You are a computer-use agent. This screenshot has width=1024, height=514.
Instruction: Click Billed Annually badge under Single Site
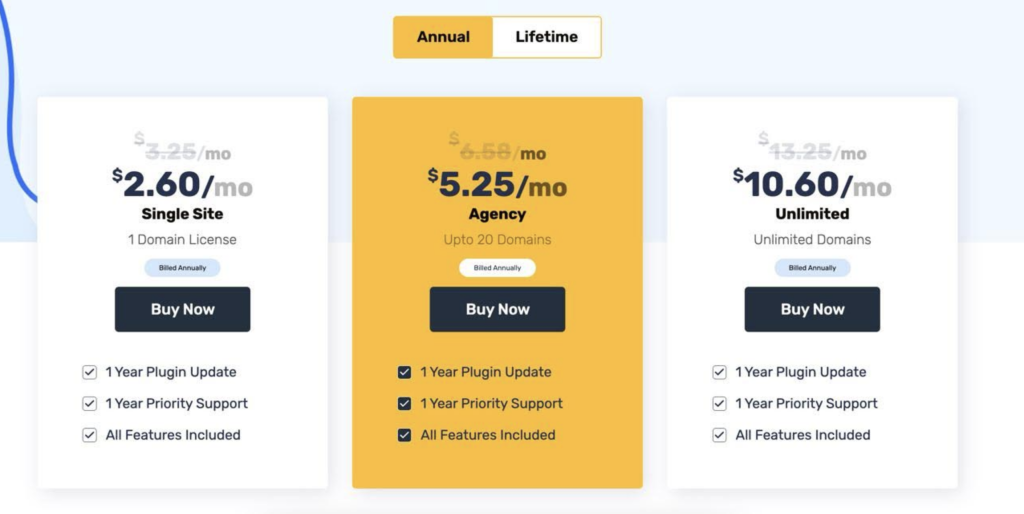[182, 268]
